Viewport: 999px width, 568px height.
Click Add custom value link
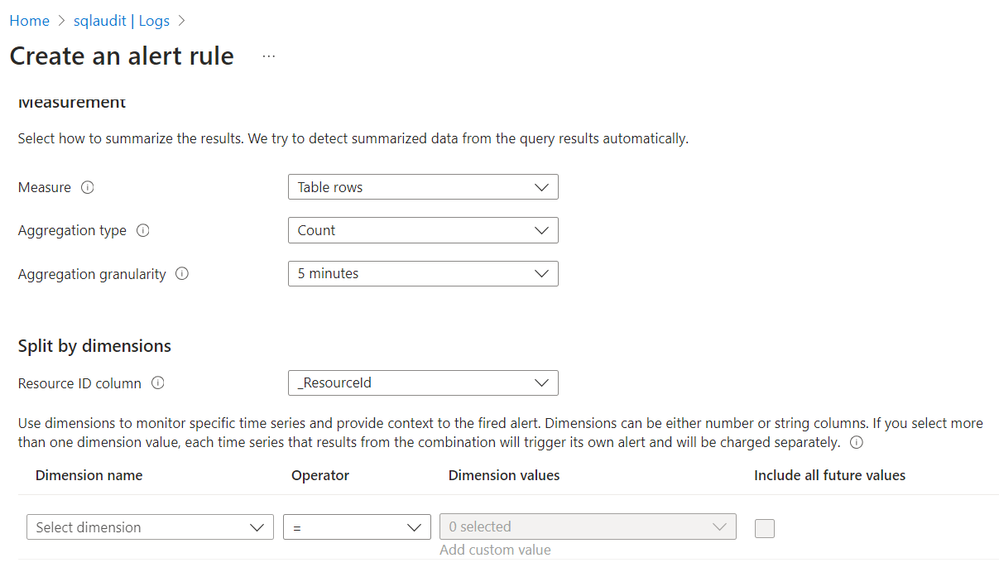click(x=495, y=550)
